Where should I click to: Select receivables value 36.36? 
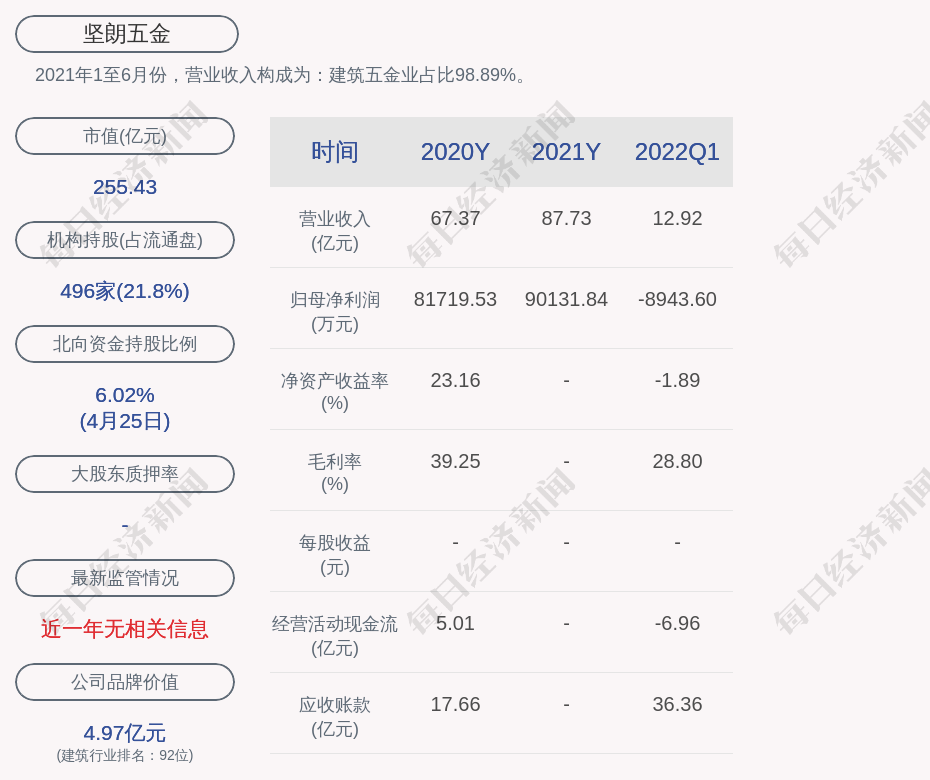tap(677, 705)
